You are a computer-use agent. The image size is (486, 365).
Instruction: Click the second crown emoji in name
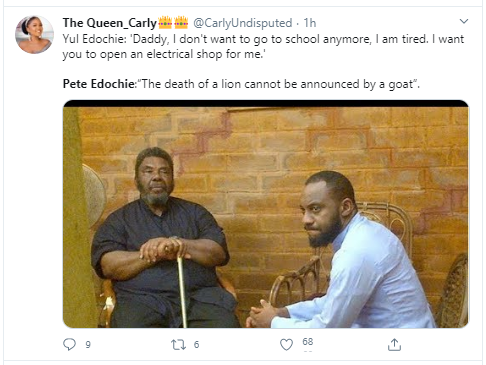181,22
